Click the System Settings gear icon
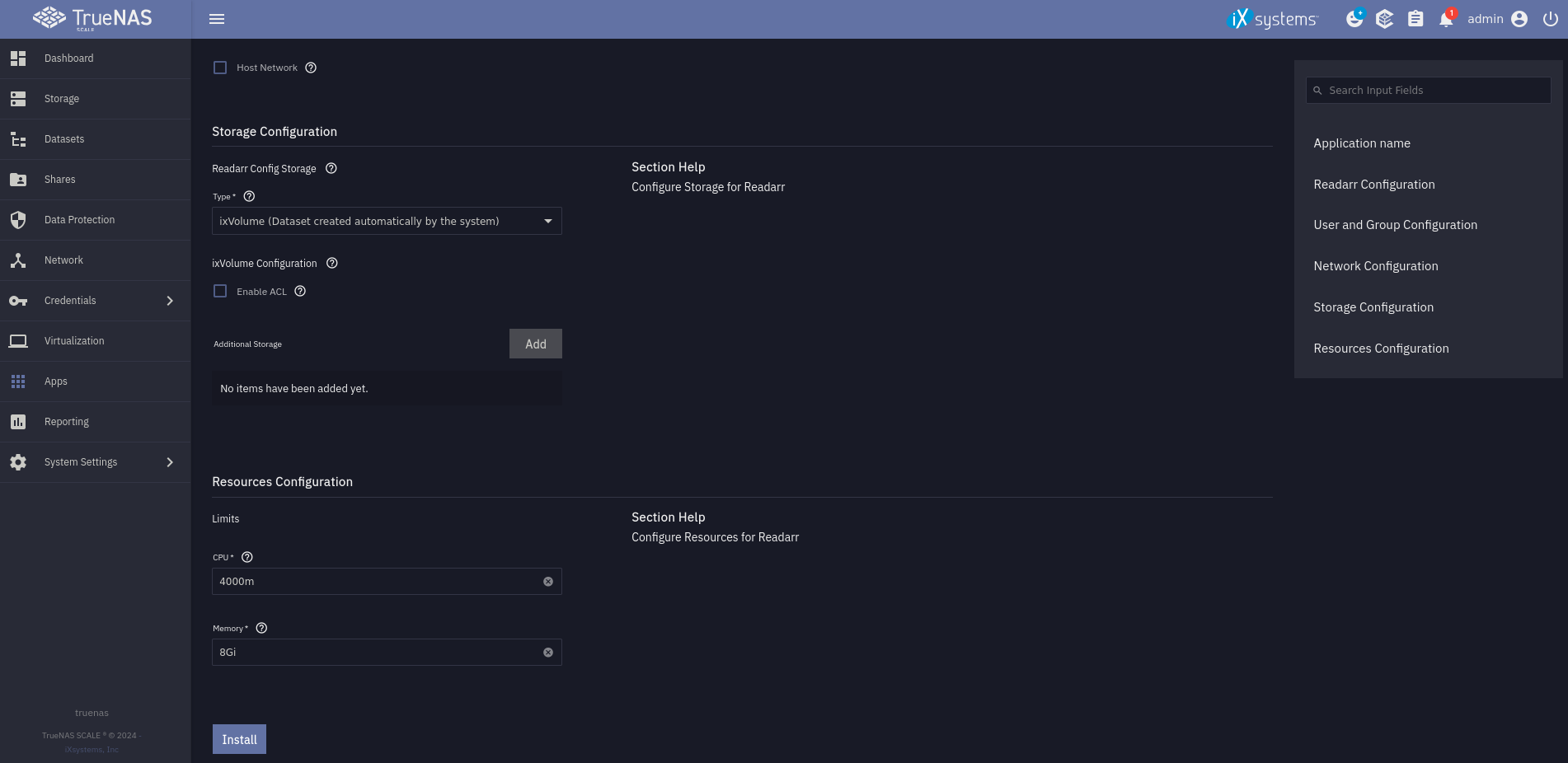The width and height of the screenshot is (1568, 763). click(18, 462)
